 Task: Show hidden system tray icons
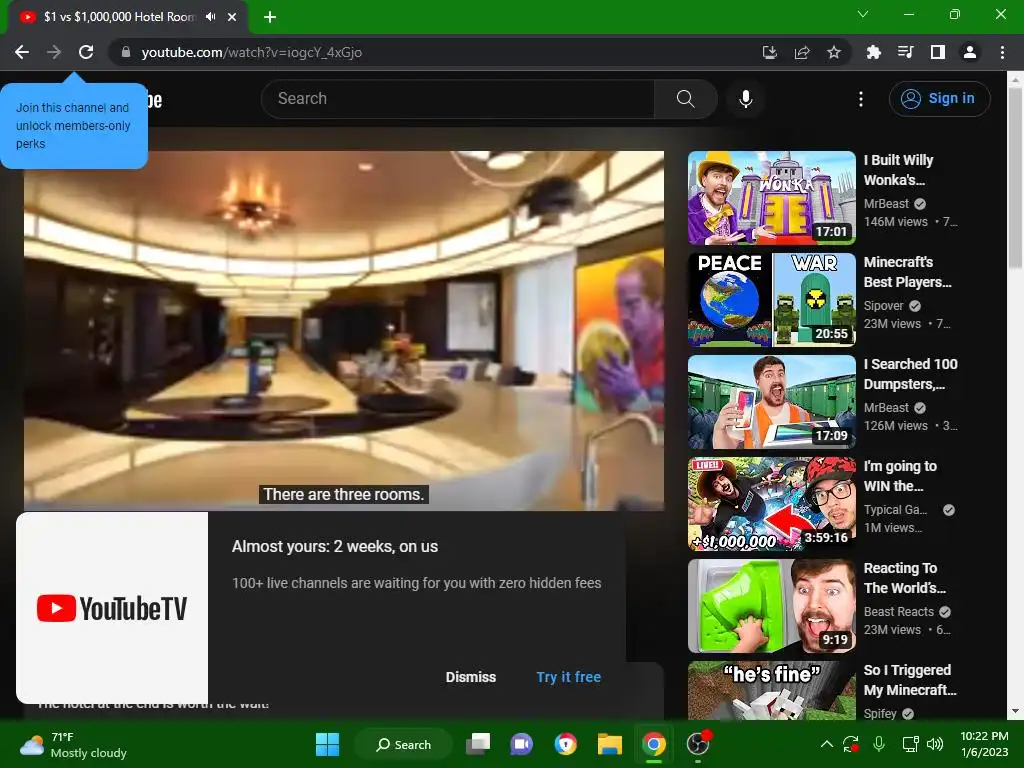[826, 744]
